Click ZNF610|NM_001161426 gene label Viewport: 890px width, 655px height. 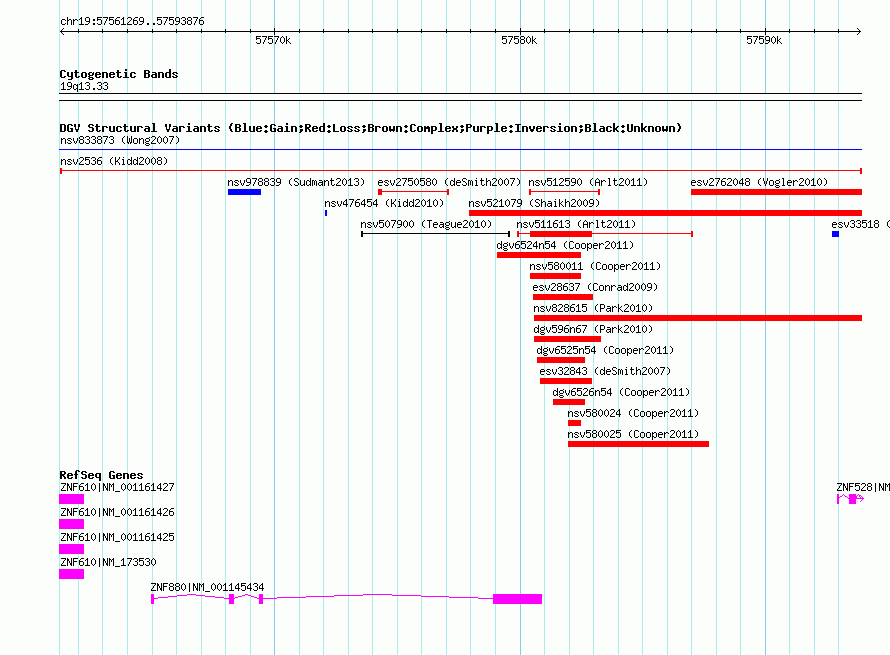[x=117, y=512]
